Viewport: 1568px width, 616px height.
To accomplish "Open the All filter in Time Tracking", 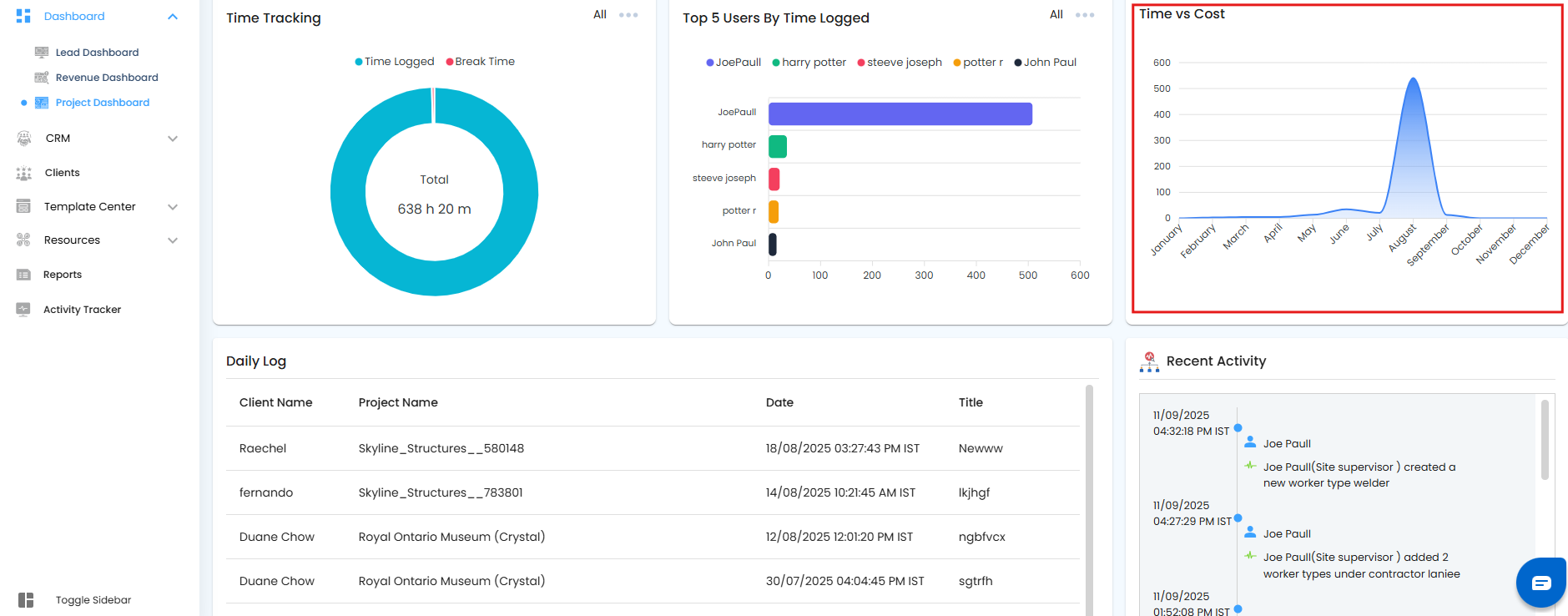I will (600, 14).
